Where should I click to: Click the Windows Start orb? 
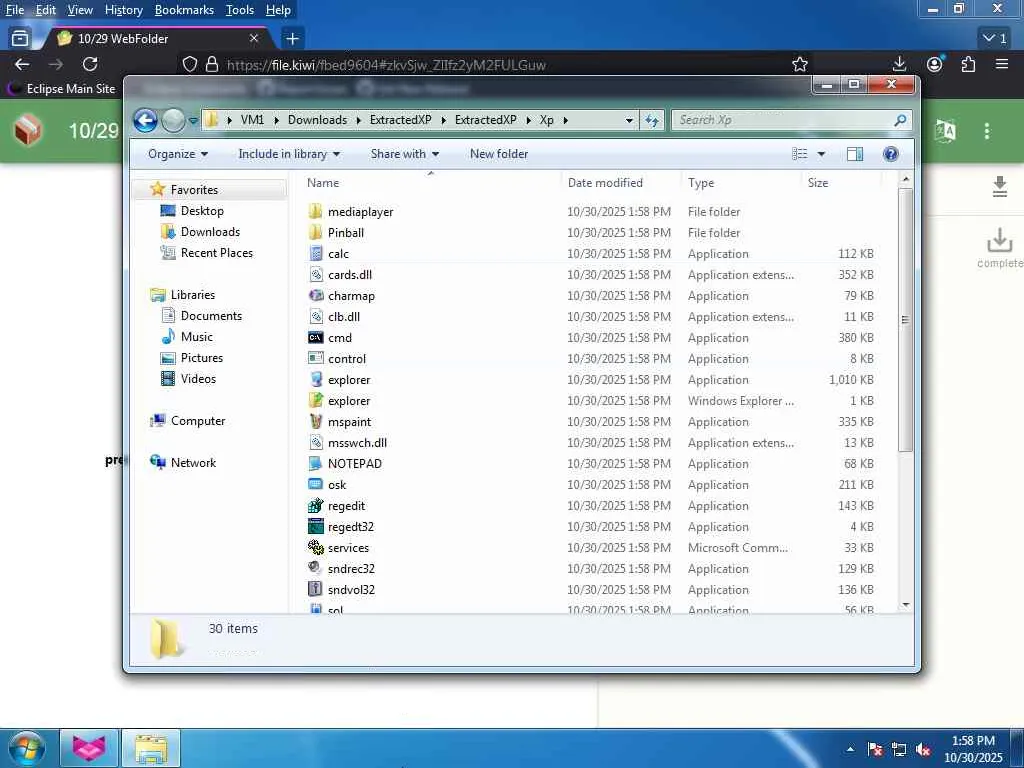27,748
